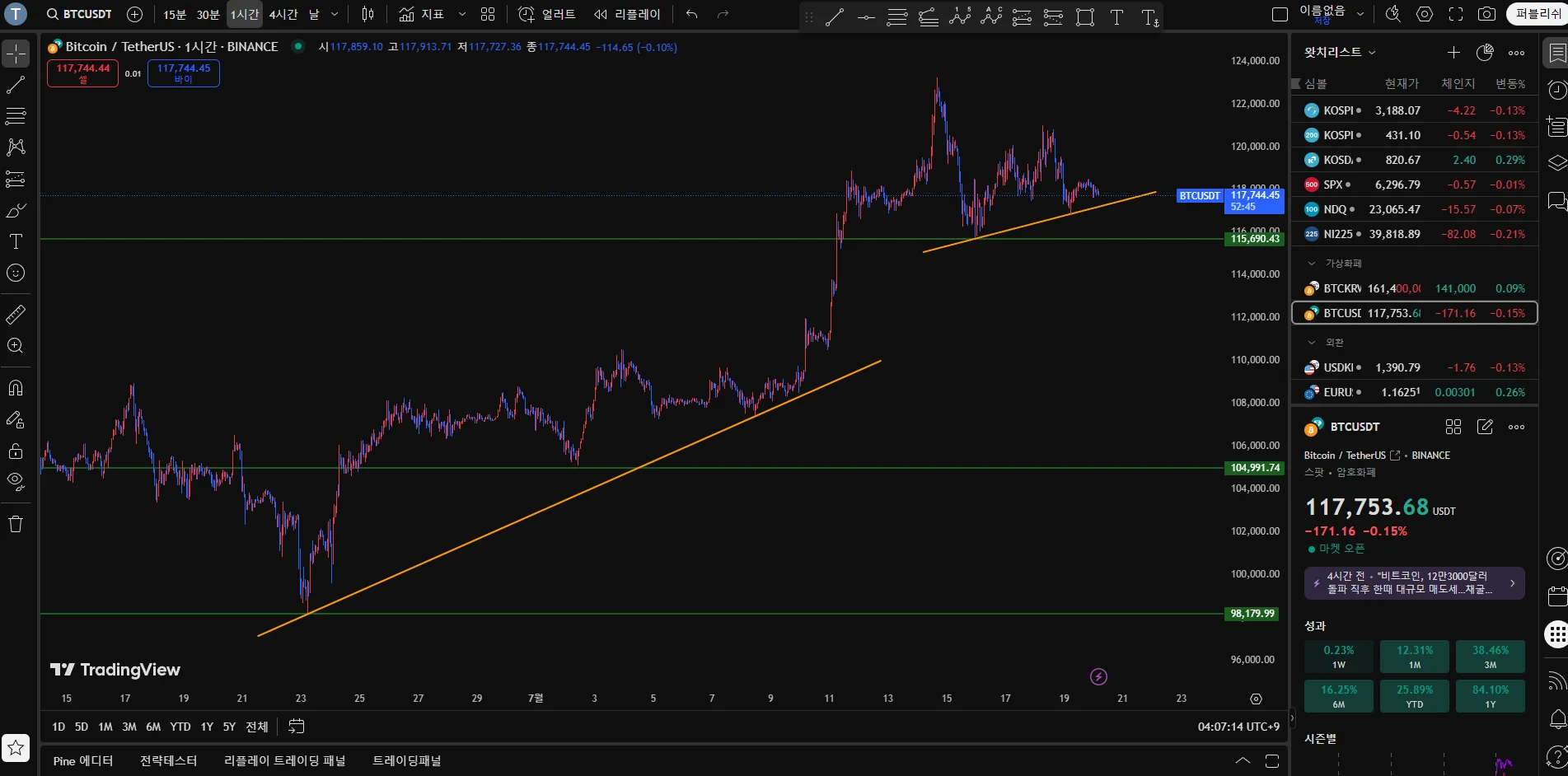Viewport: 1568px width, 776px height.
Task: Select the 15분 timeframe
Action: 175,14
